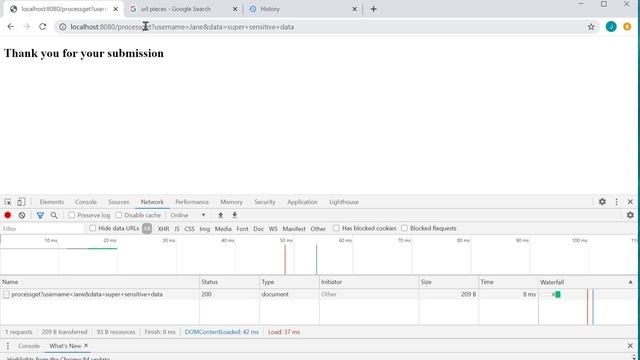Viewport: 640px width, 360px height.
Task: Filter requests by Font
Action: click(x=242, y=229)
